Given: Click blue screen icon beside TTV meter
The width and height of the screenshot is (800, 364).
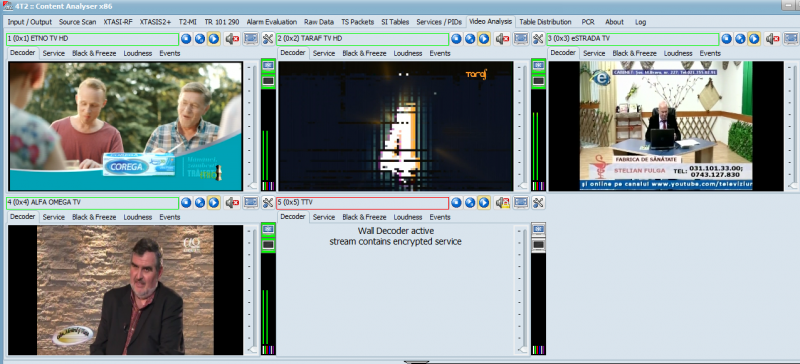Looking at the screenshot, I should tap(538, 229).
